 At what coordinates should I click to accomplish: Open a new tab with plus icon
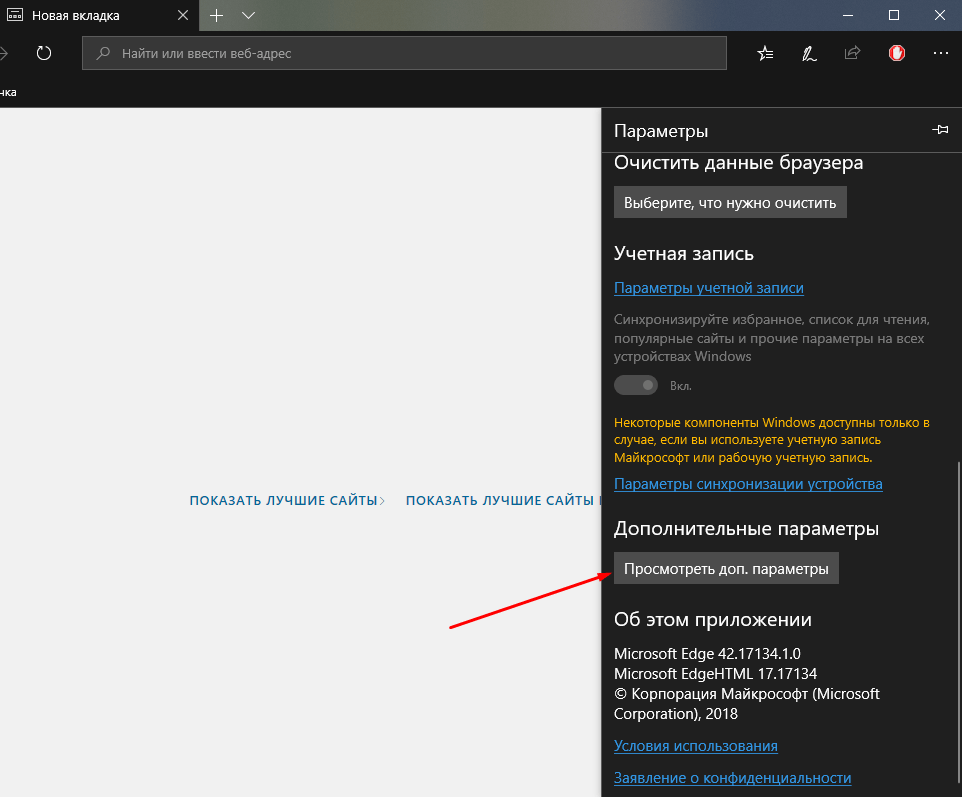pyautogui.click(x=217, y=15)
